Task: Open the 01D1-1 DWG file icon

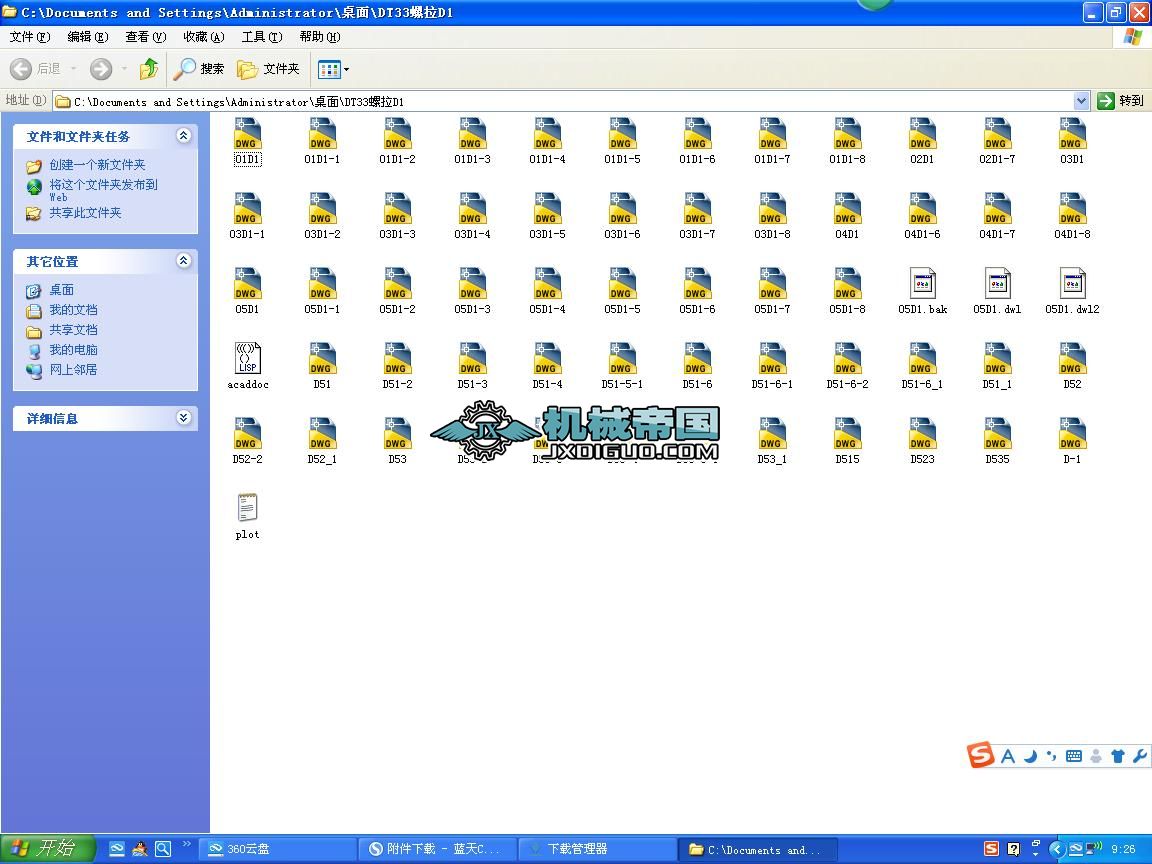Action: click(x=322, y=135)
